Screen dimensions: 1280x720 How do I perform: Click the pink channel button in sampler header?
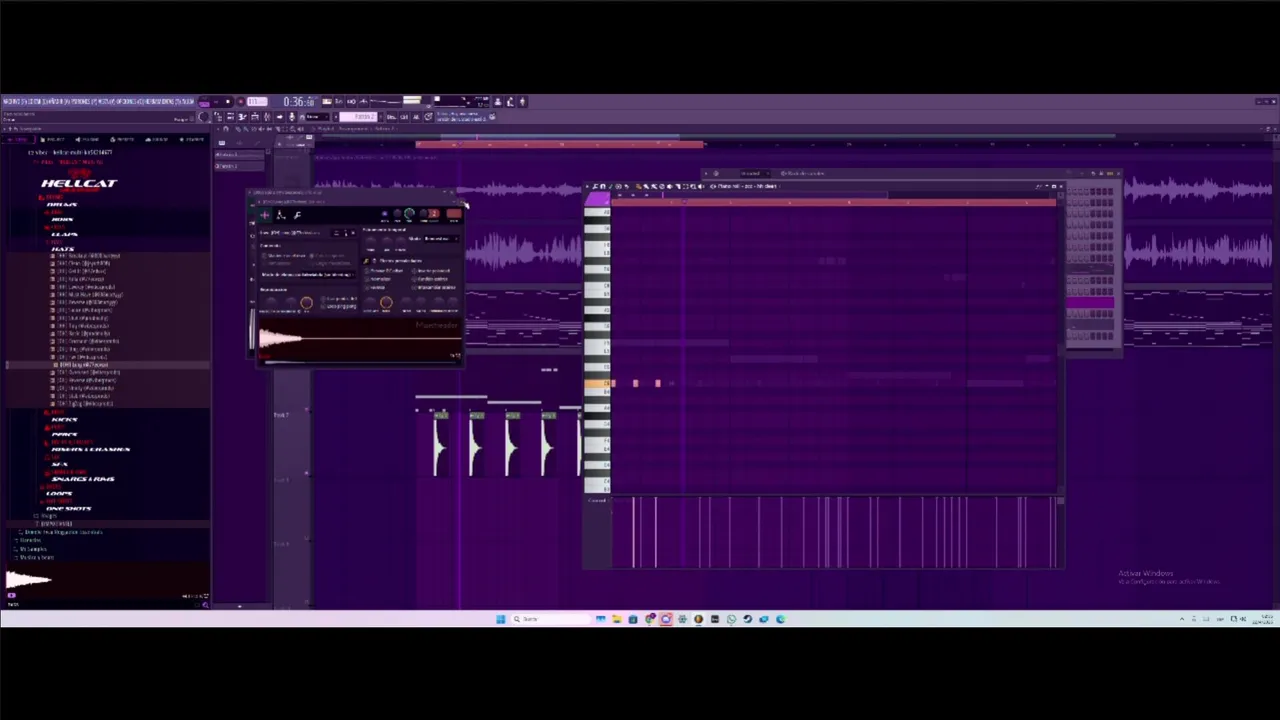coord(454,213)
